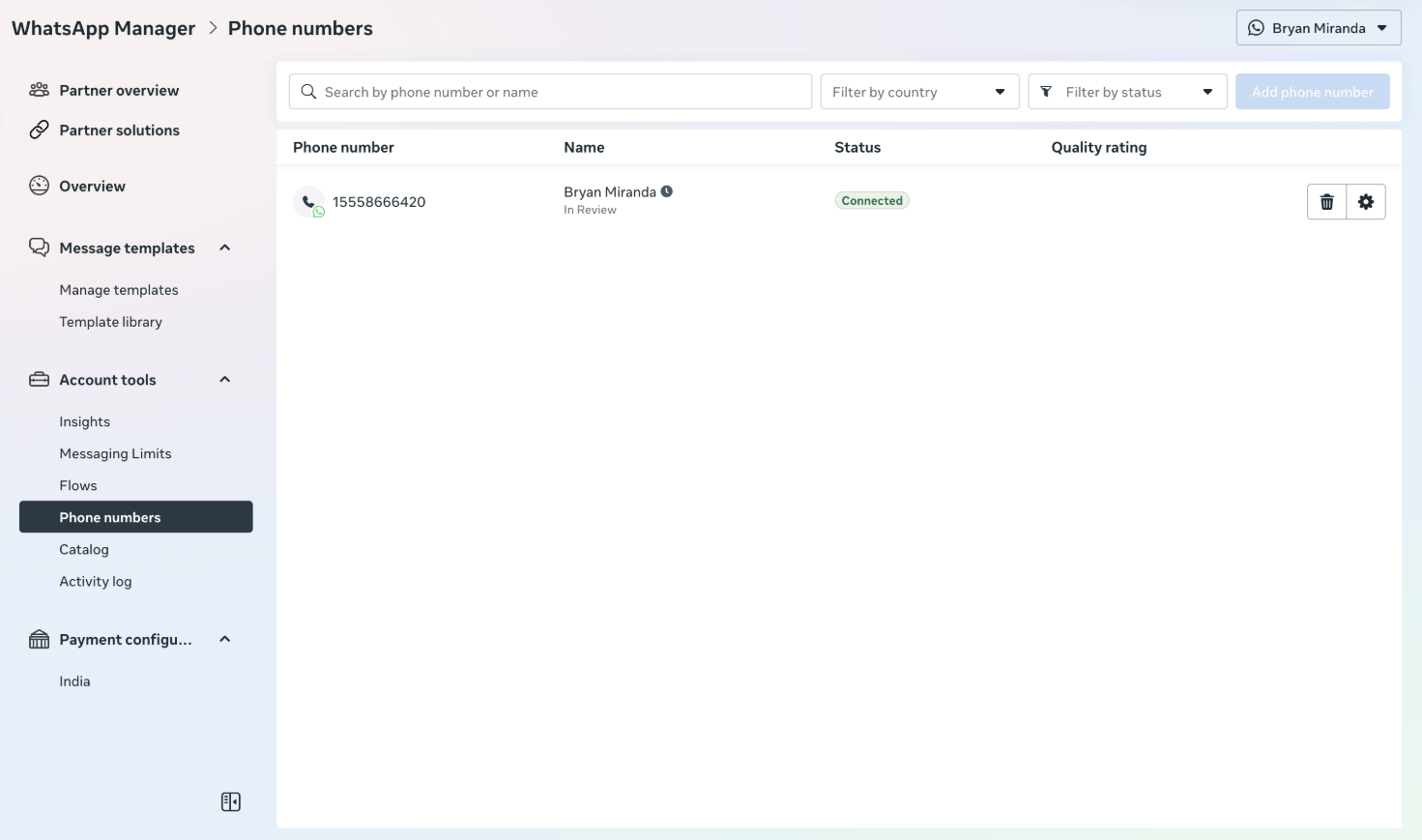The image size is (1422, 840).
Task: Open the Filter by country dropdown
Action: pyautogui.click(x=919, y=92)
